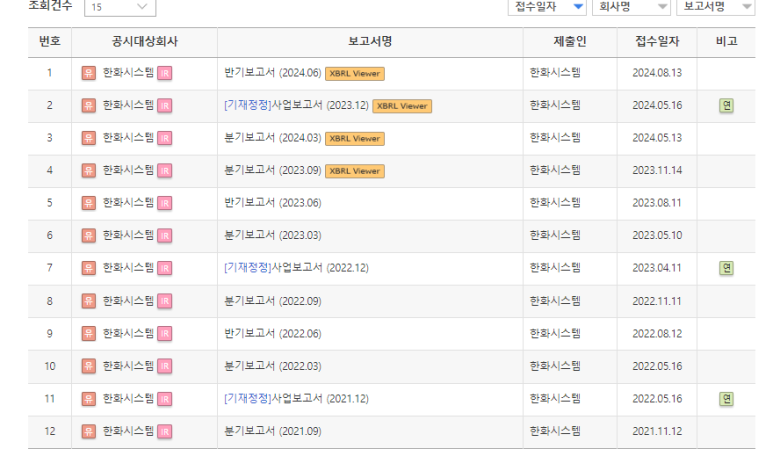Click the 유 icon in row 12
Viewport: 773px width, 449px height.
click(x=89, y=432)
